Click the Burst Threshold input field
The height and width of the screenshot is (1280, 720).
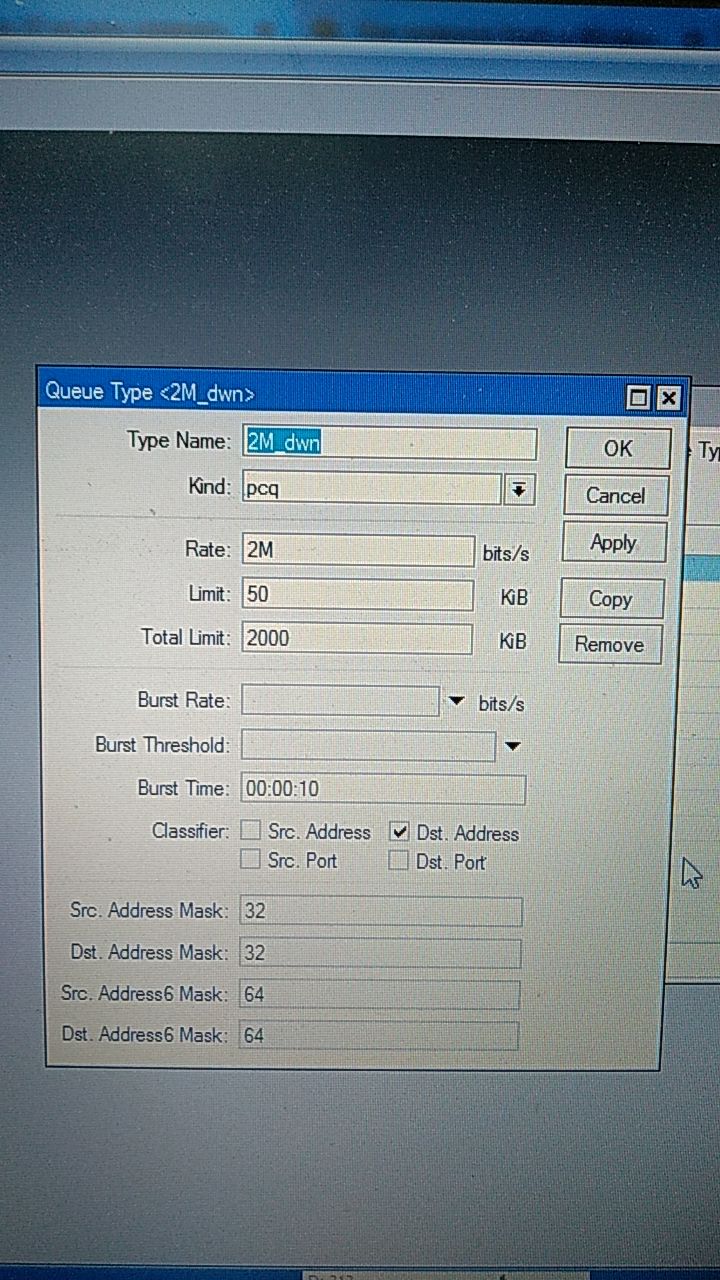click(x=368, y=745)
